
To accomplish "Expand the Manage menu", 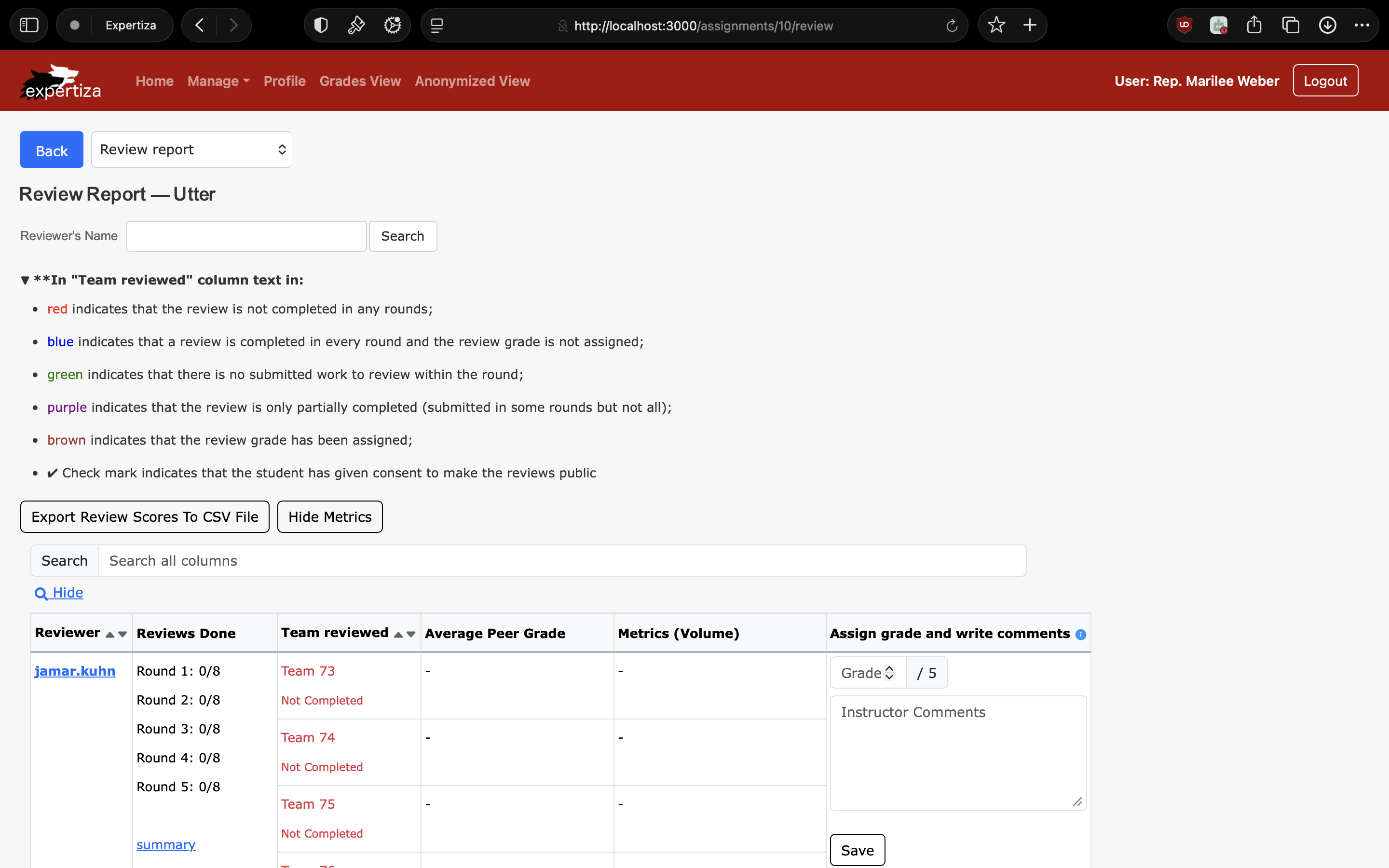I will (218, 81).
